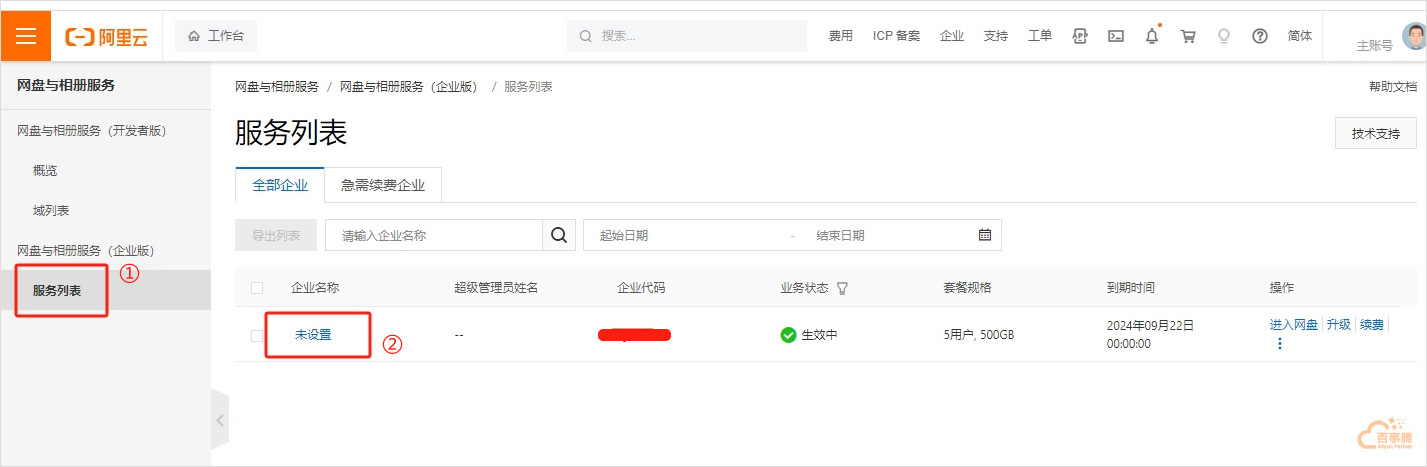Image resolution: width=1427 pixels, height=467 pixels.
Task: Click the search magnifier button
Action: pyautogui.click(x=559, y=235)
